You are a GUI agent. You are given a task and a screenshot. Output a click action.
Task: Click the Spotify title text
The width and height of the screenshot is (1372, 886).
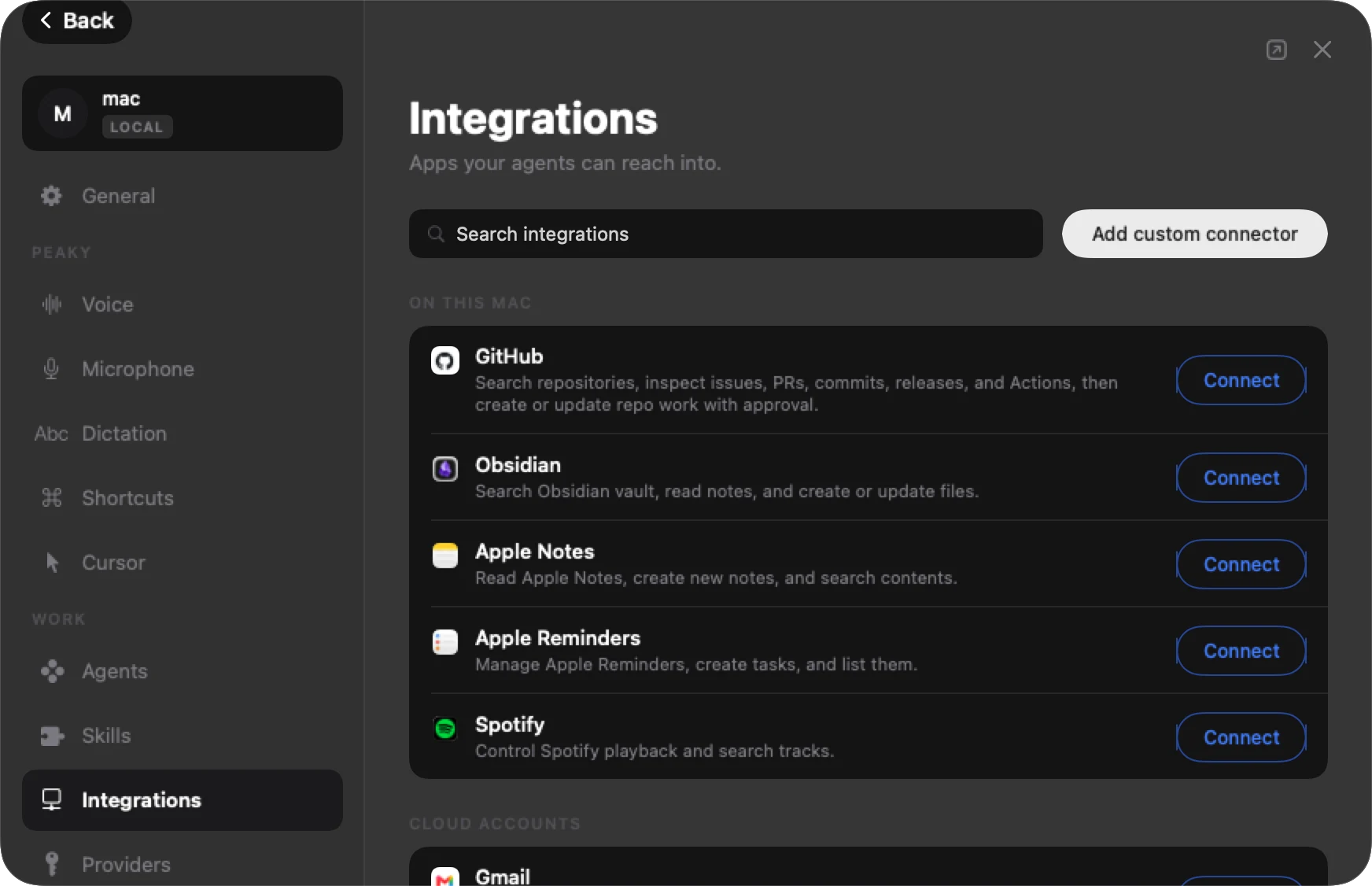click(x=510, y=725)
